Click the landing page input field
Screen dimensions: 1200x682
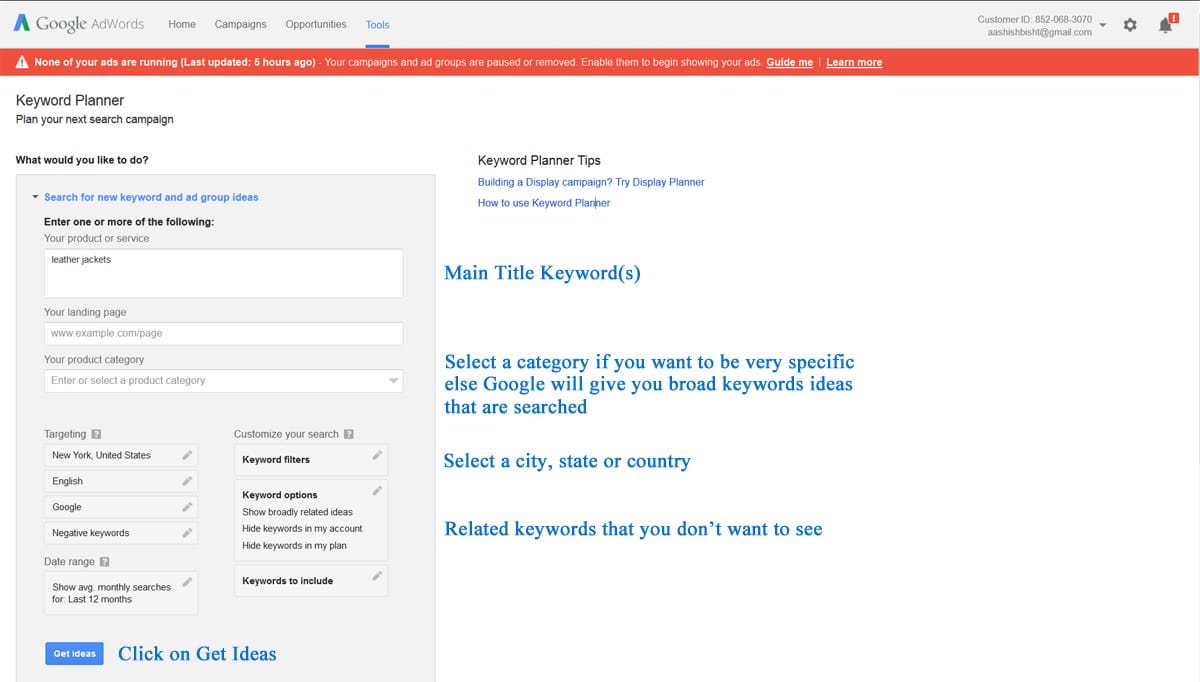(x=223, y=334)
